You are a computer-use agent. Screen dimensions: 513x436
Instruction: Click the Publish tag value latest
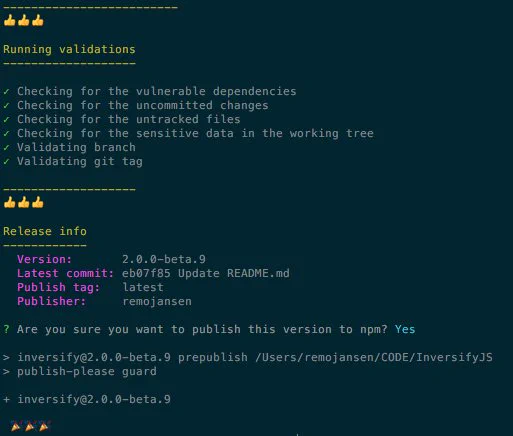pos(143,287)
